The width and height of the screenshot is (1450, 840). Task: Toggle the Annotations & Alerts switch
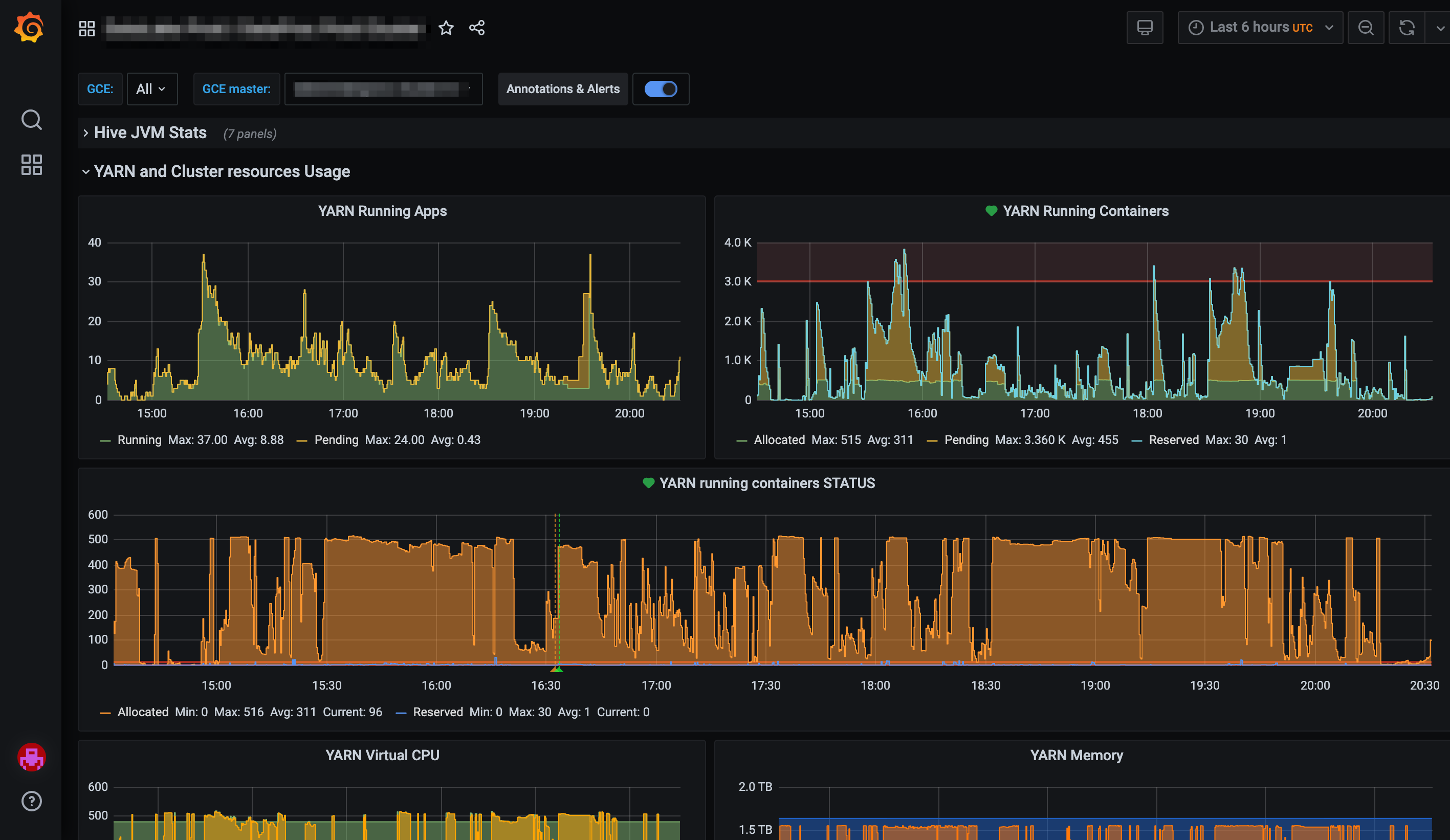[661, 89]
